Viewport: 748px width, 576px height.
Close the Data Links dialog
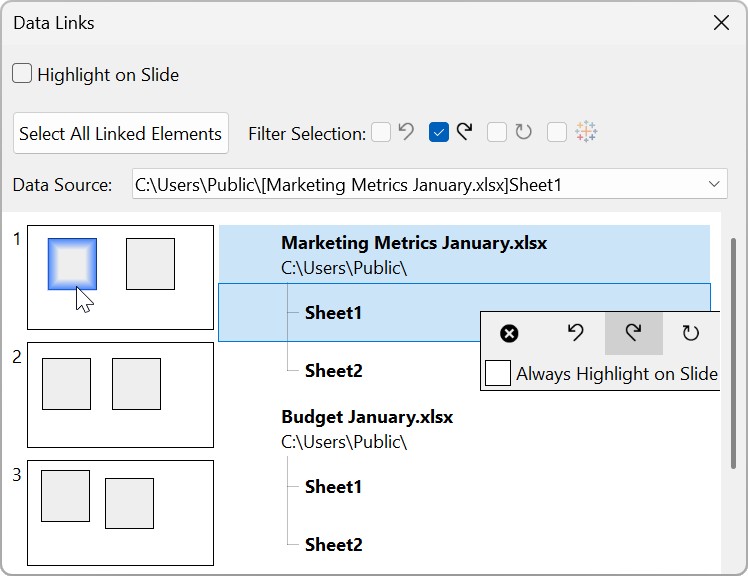[x=721, y=23]
